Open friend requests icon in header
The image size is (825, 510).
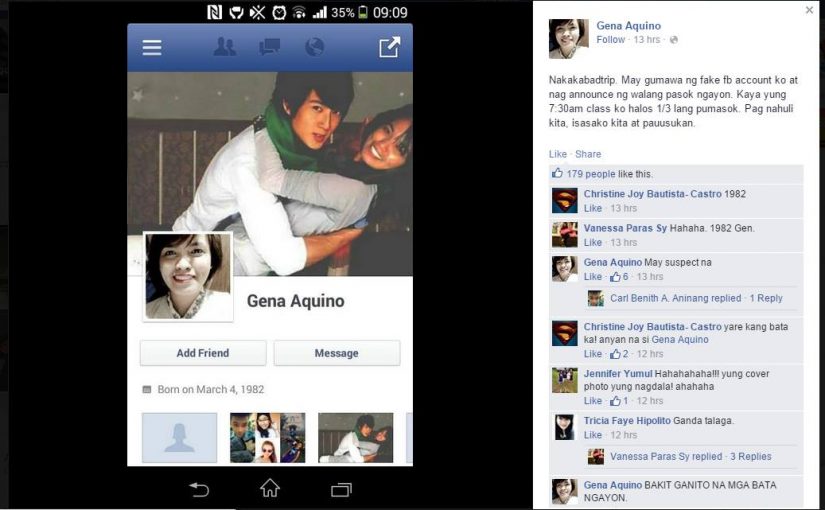[x=225, y=47]
